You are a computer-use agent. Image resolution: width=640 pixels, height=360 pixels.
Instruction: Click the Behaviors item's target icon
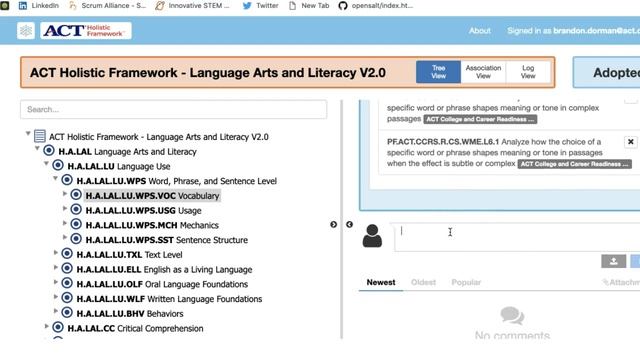[x=67, y=312]
